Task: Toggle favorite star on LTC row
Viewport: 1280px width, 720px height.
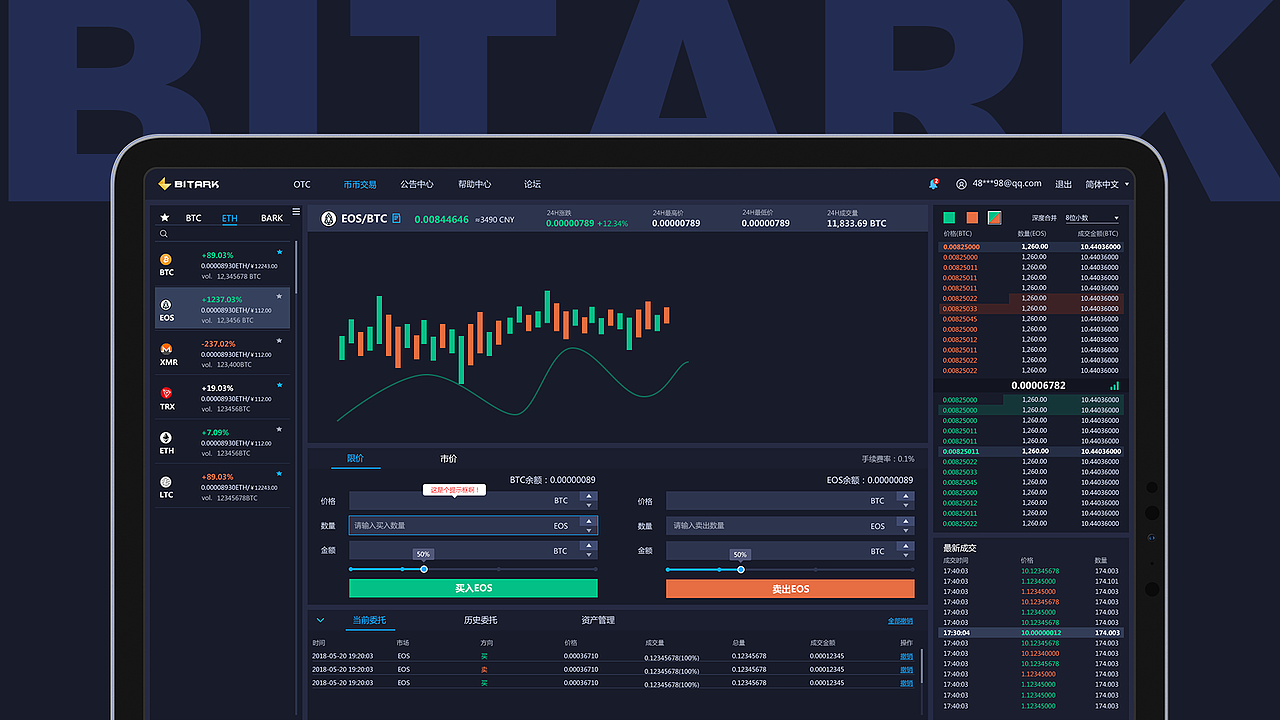Action: coord(280,473)
